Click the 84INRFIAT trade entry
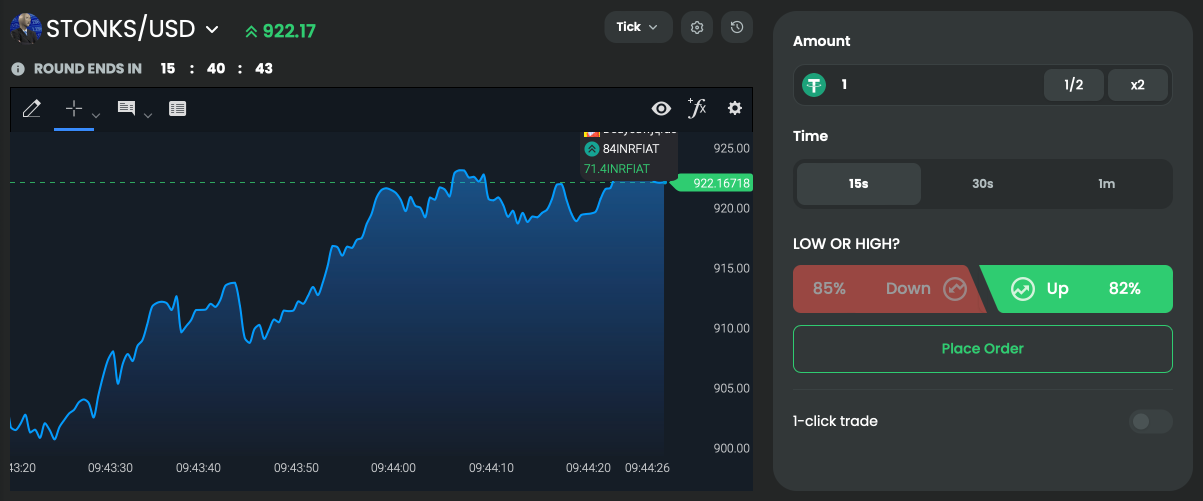The height and width of the screenshot is (501, 1203). pos(630,149)
